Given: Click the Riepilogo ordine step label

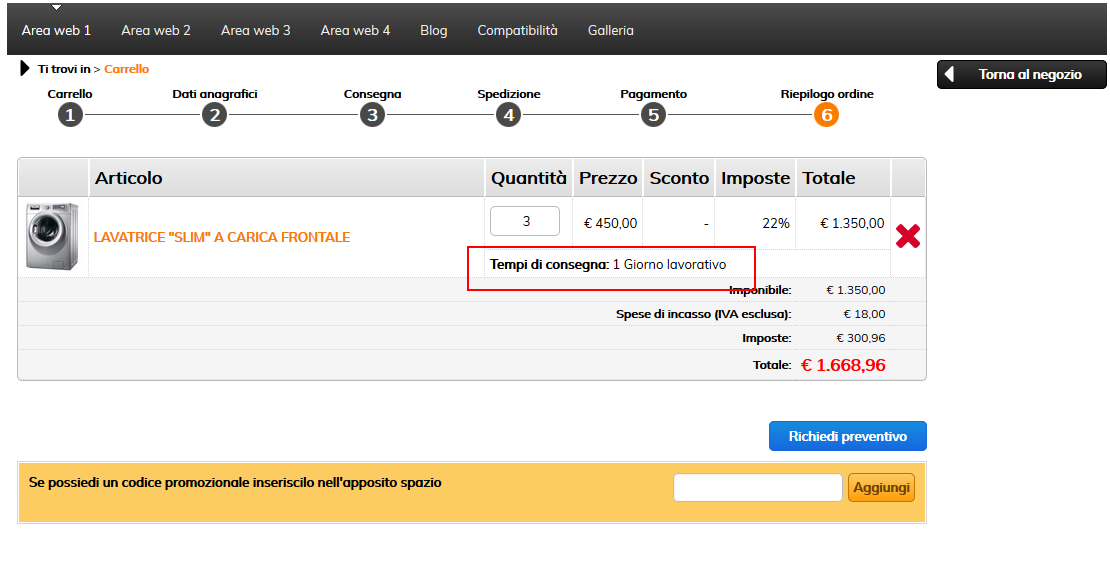Looking at the screenshot, I should coord(827,94).
